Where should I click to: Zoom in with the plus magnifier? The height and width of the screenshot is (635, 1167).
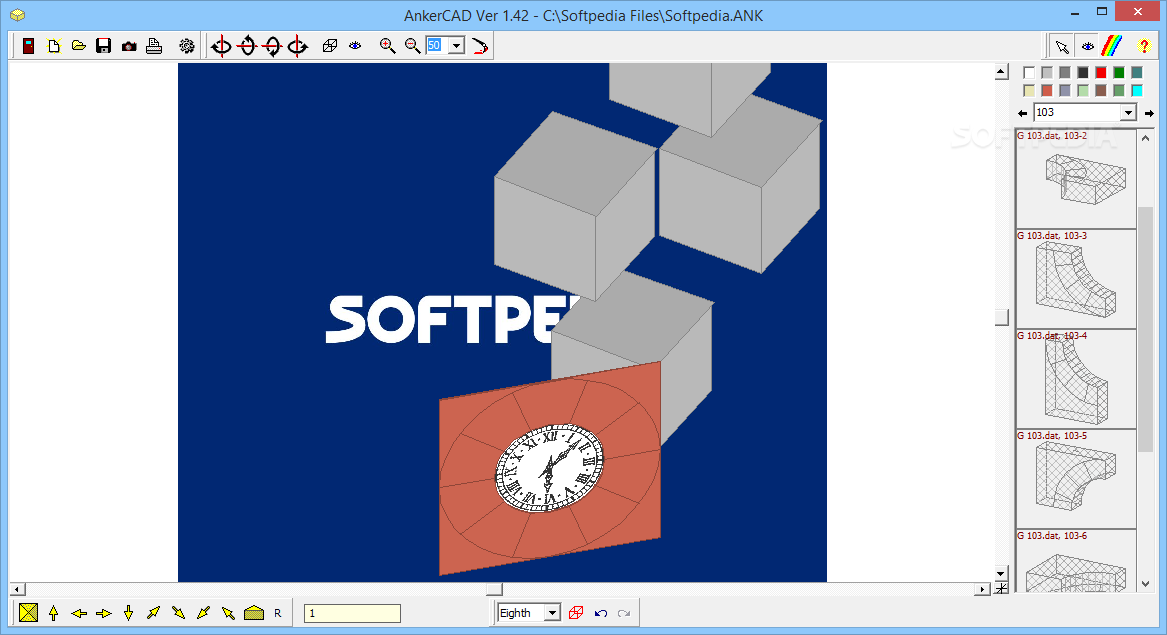(x=387, y=46)
